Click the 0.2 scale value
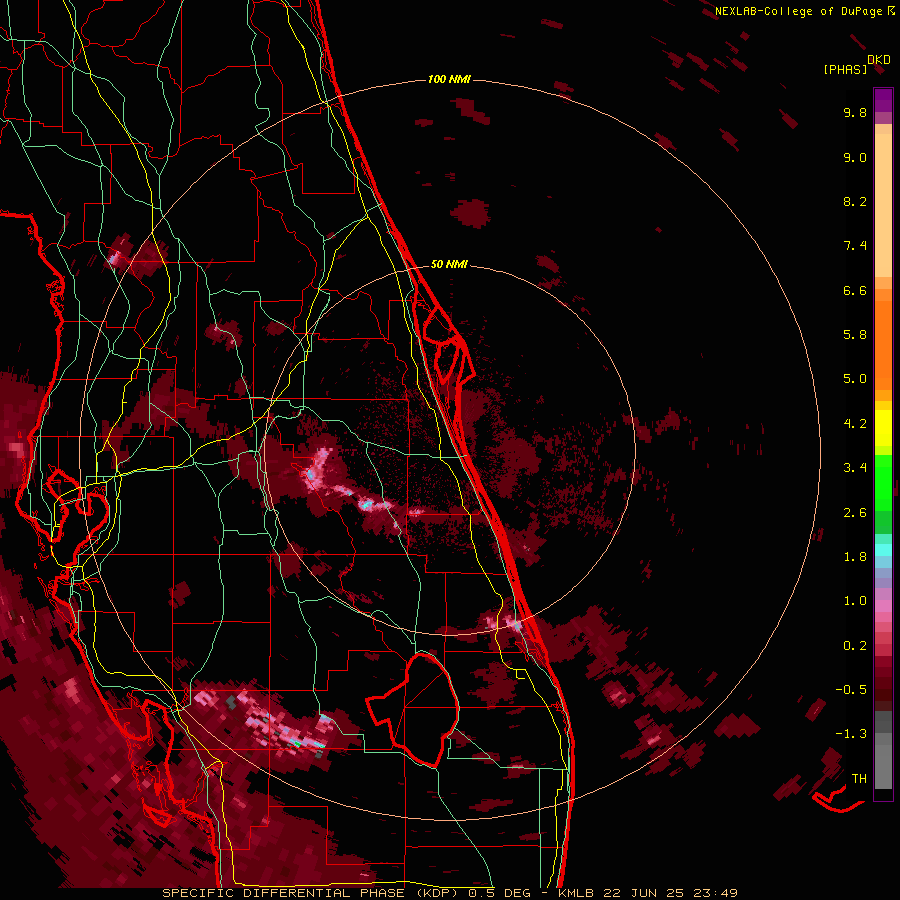This screenshot has width=900, height=900. pos(855,646)
